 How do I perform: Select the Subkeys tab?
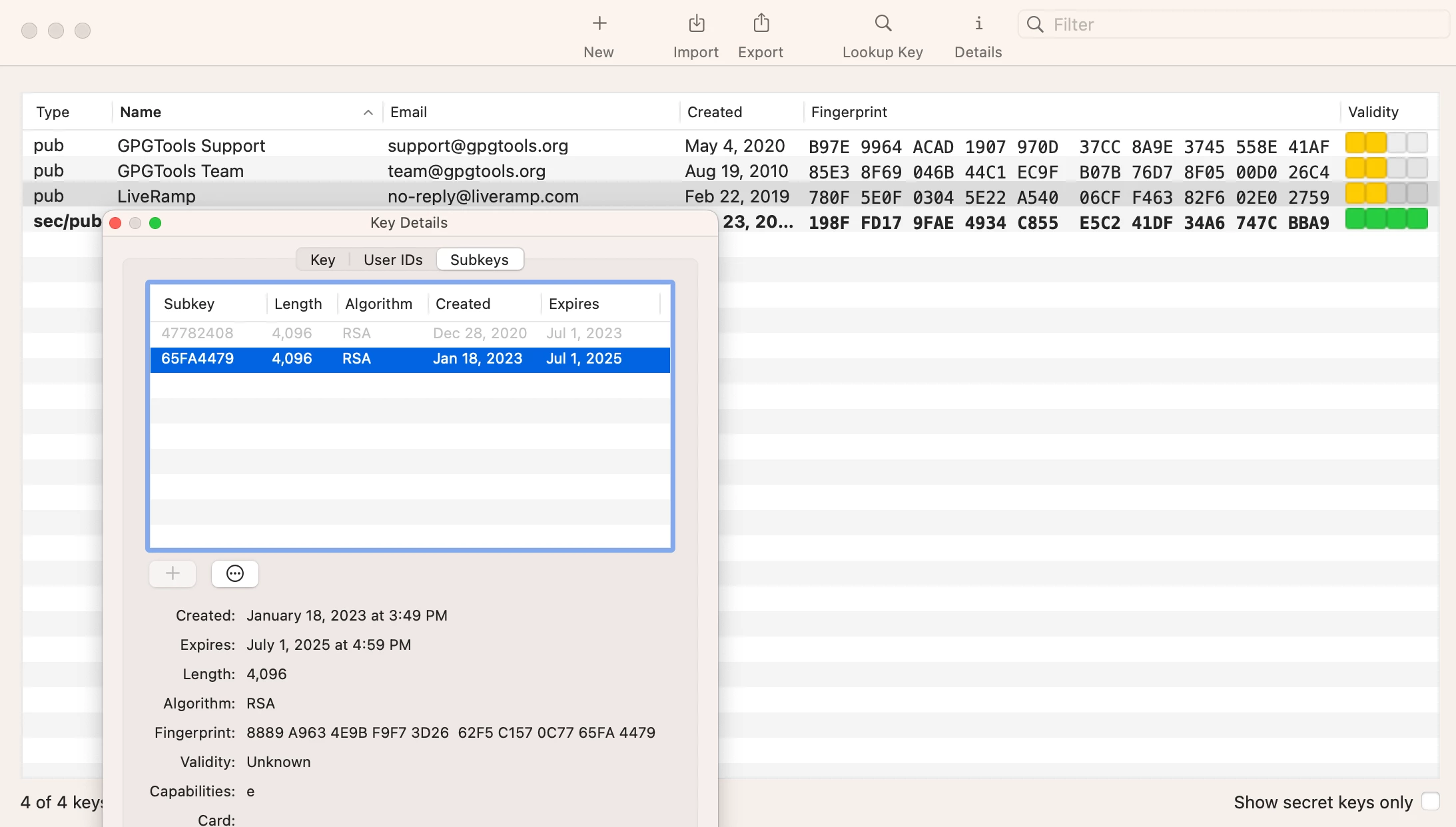(x=479, y=260)
